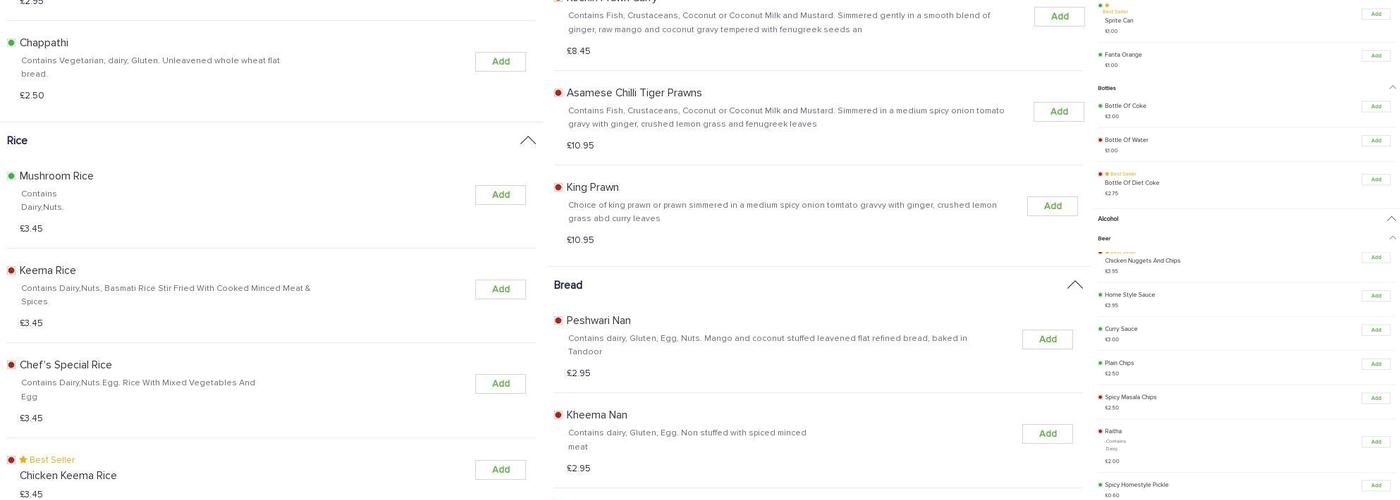Add Peshwari Nan to the order
The width and height of the screenshot is (1400, 500).
point(1047,340)
